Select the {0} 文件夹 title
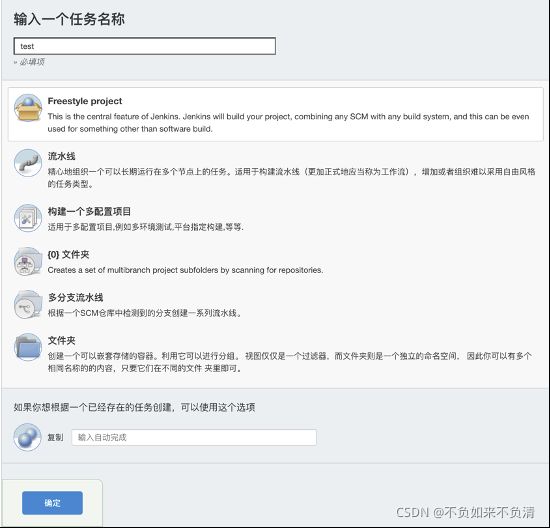 tap(68, 255)
